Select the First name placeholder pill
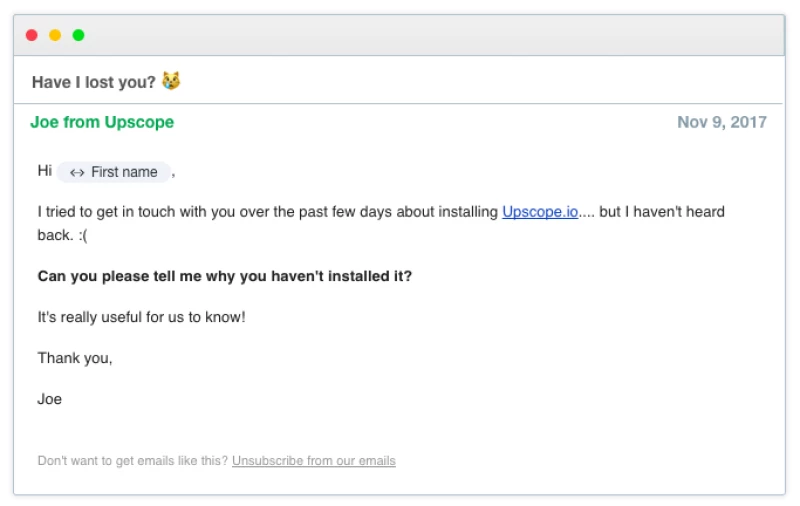This screenshot has width=800, height=506. (114, 172)
